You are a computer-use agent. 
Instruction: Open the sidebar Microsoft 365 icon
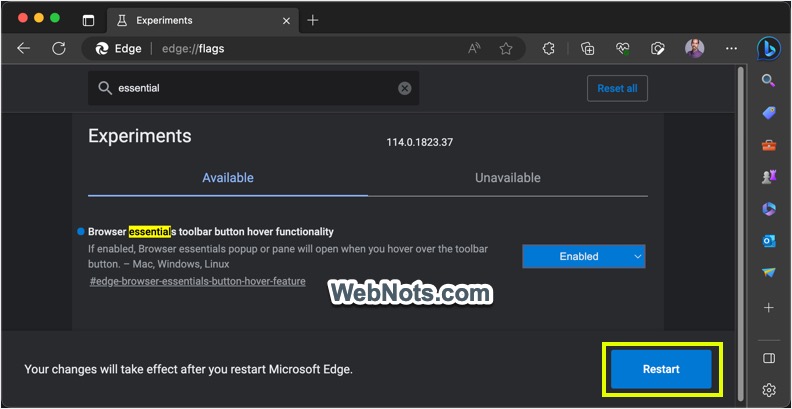769,209
